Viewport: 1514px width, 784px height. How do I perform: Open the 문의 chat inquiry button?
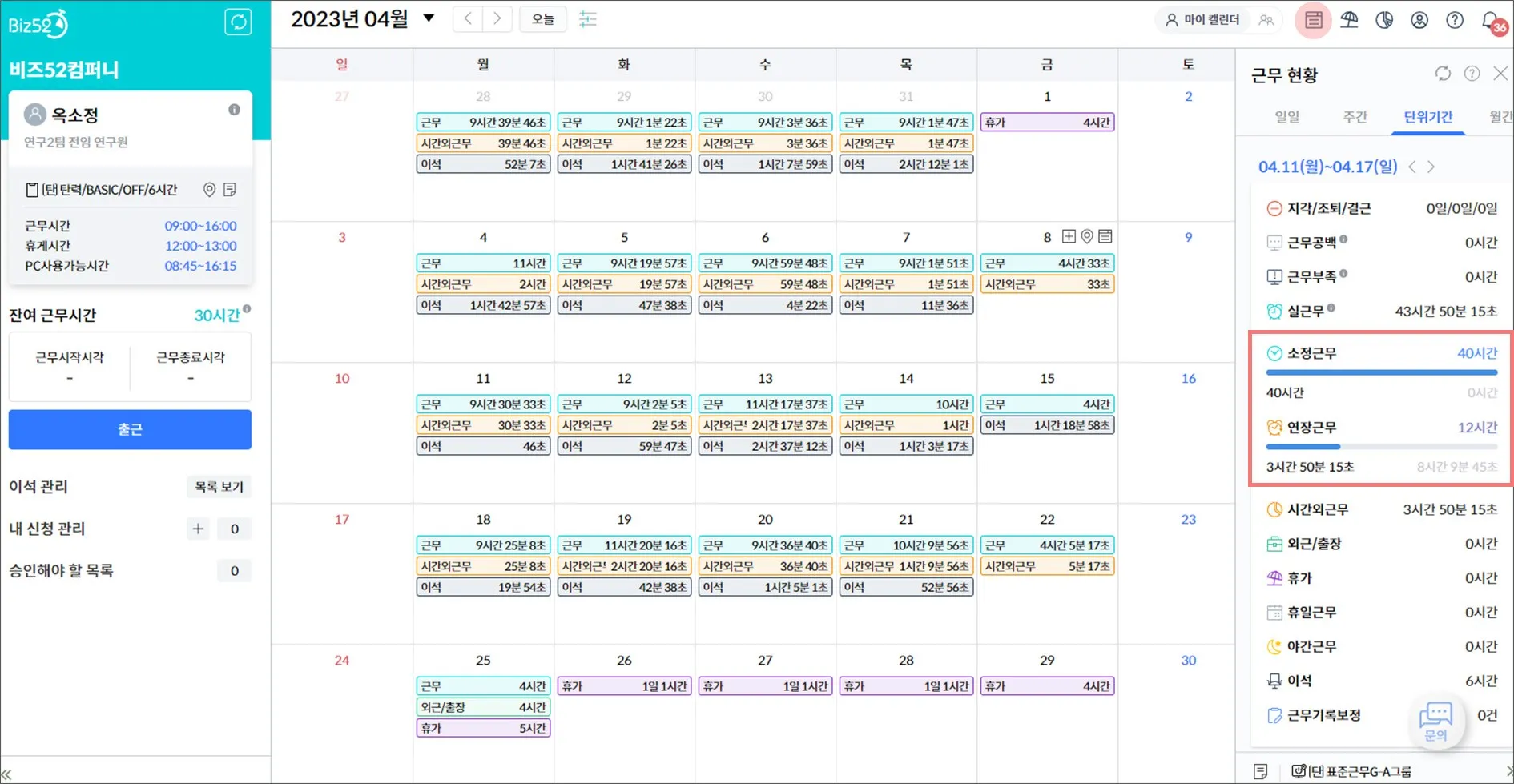(x=1435, y=721)
